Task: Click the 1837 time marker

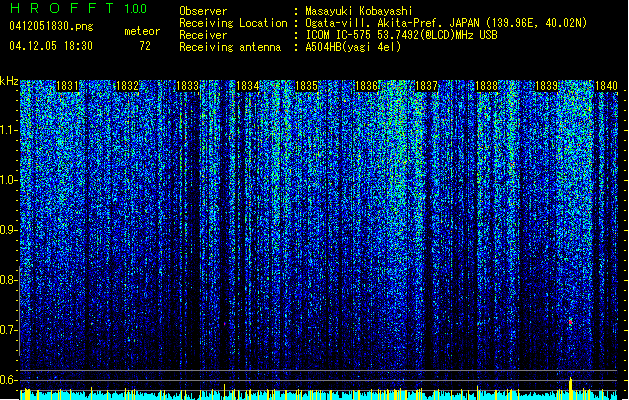Action: [426, 86]
